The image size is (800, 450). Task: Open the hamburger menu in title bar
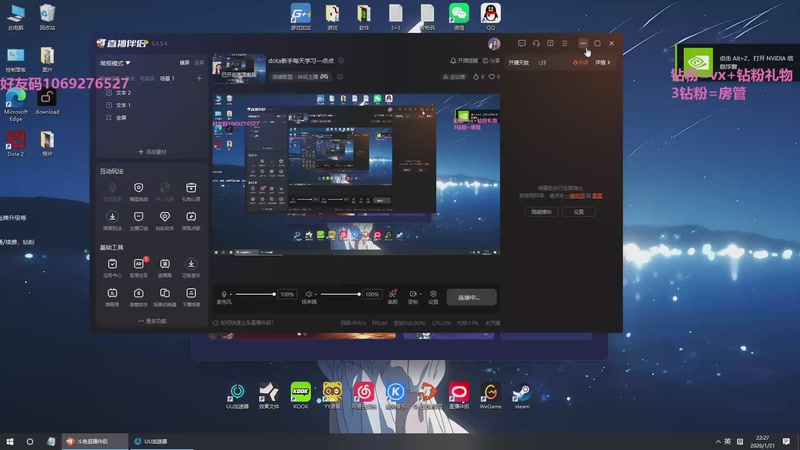[x=564, y=43]
